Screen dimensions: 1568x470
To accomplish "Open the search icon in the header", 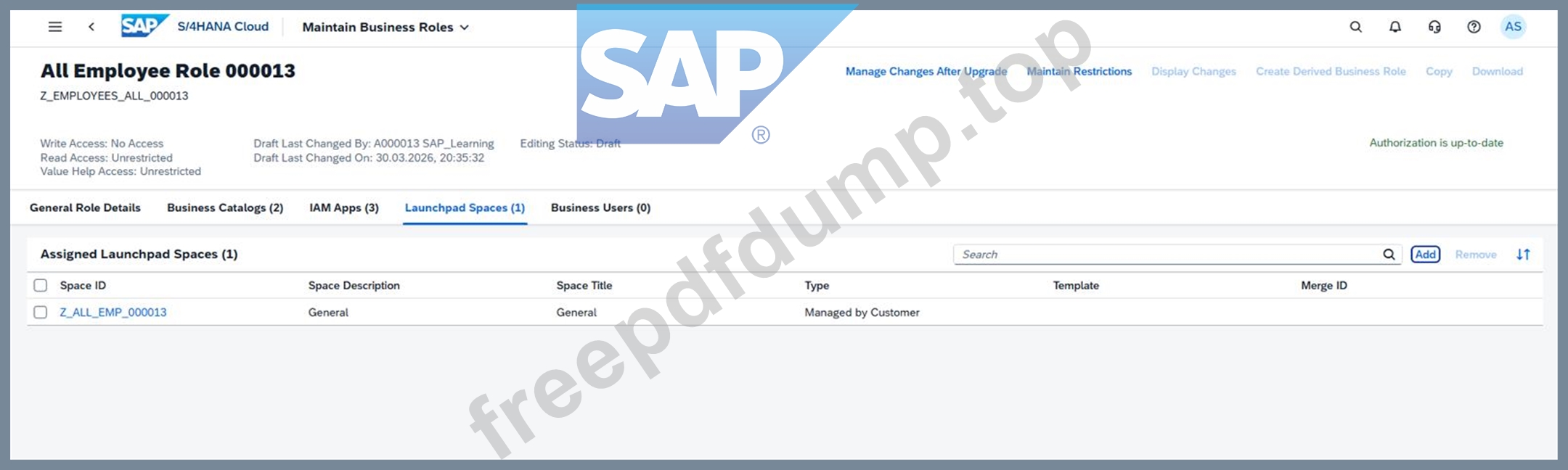I will point(1355,27).
